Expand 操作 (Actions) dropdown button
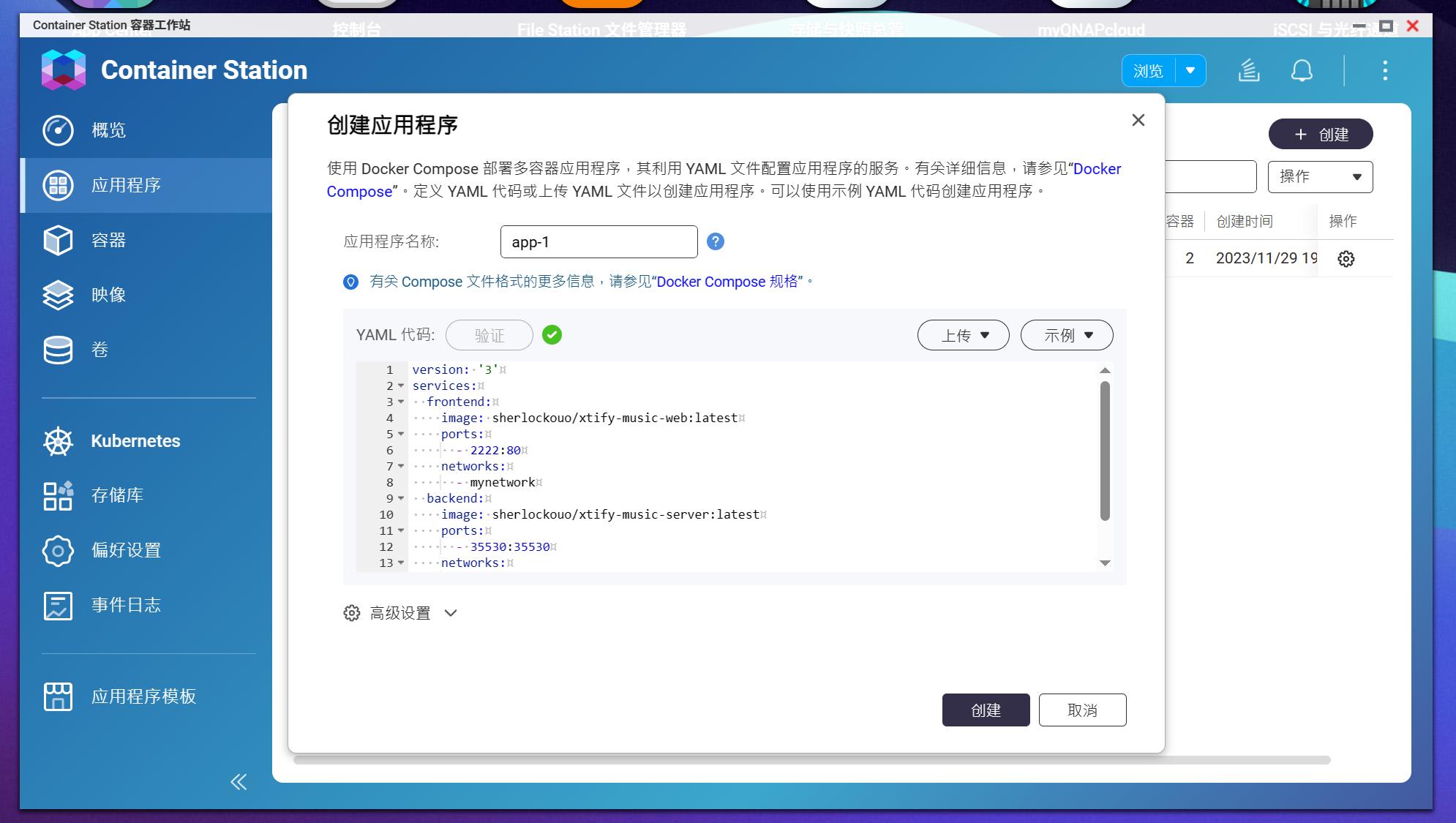Viewport: 1456px width, 823px height. 1320,177
